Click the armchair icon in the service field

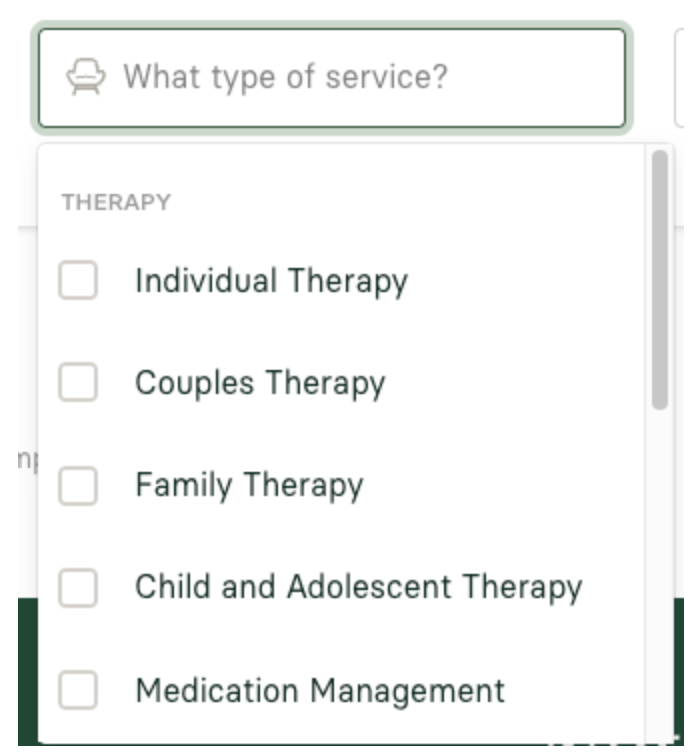pos(85,77)
